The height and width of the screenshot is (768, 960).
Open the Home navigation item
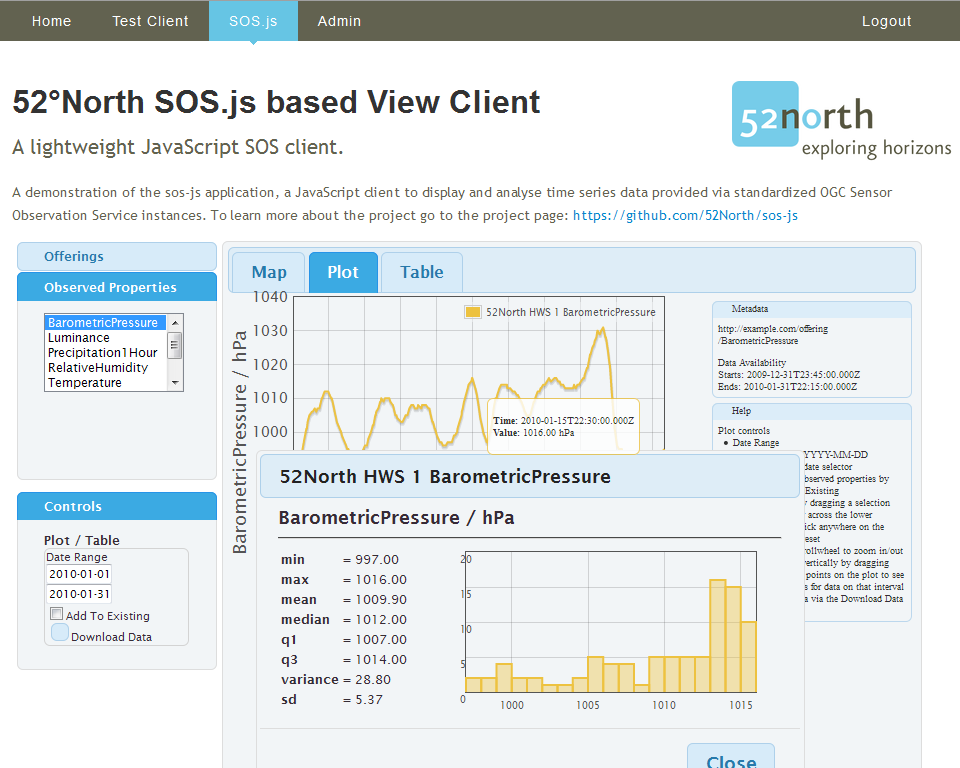pos(51,21)
